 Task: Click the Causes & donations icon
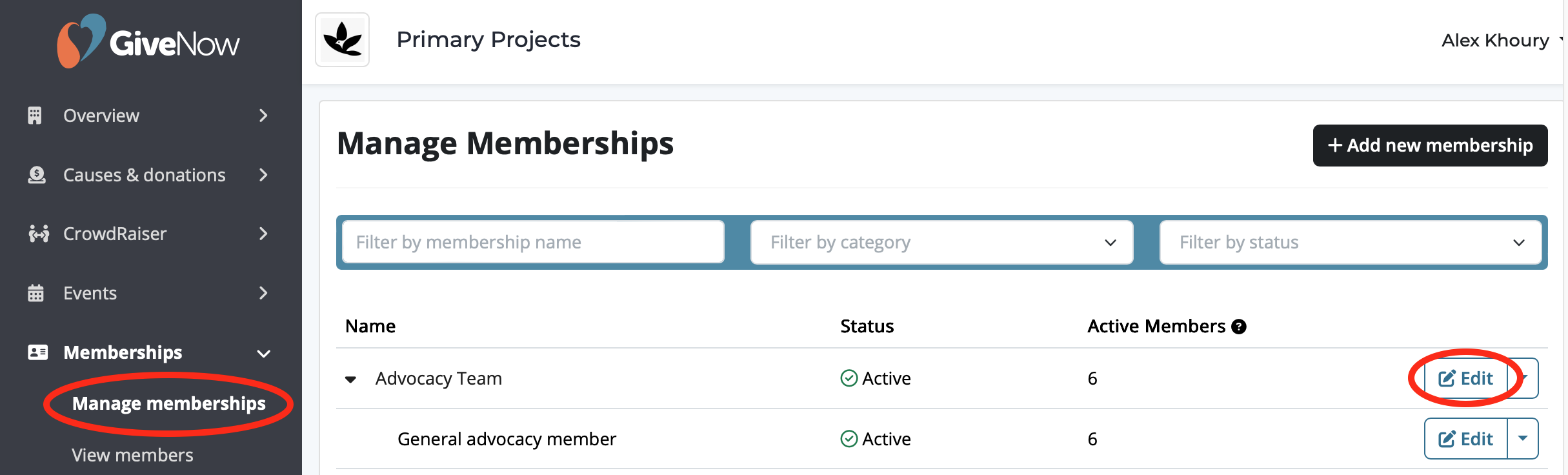point(37,174)
